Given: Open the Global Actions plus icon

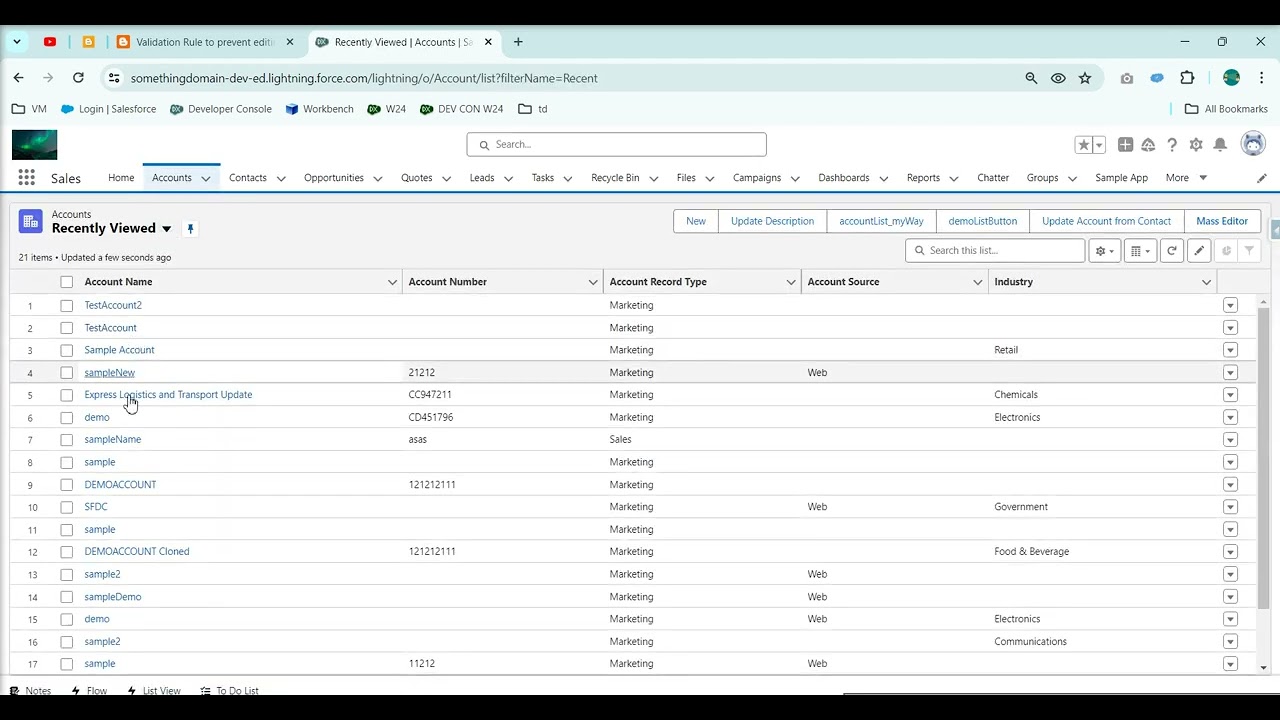Looking at the screenshot, I should [1125, 145].
